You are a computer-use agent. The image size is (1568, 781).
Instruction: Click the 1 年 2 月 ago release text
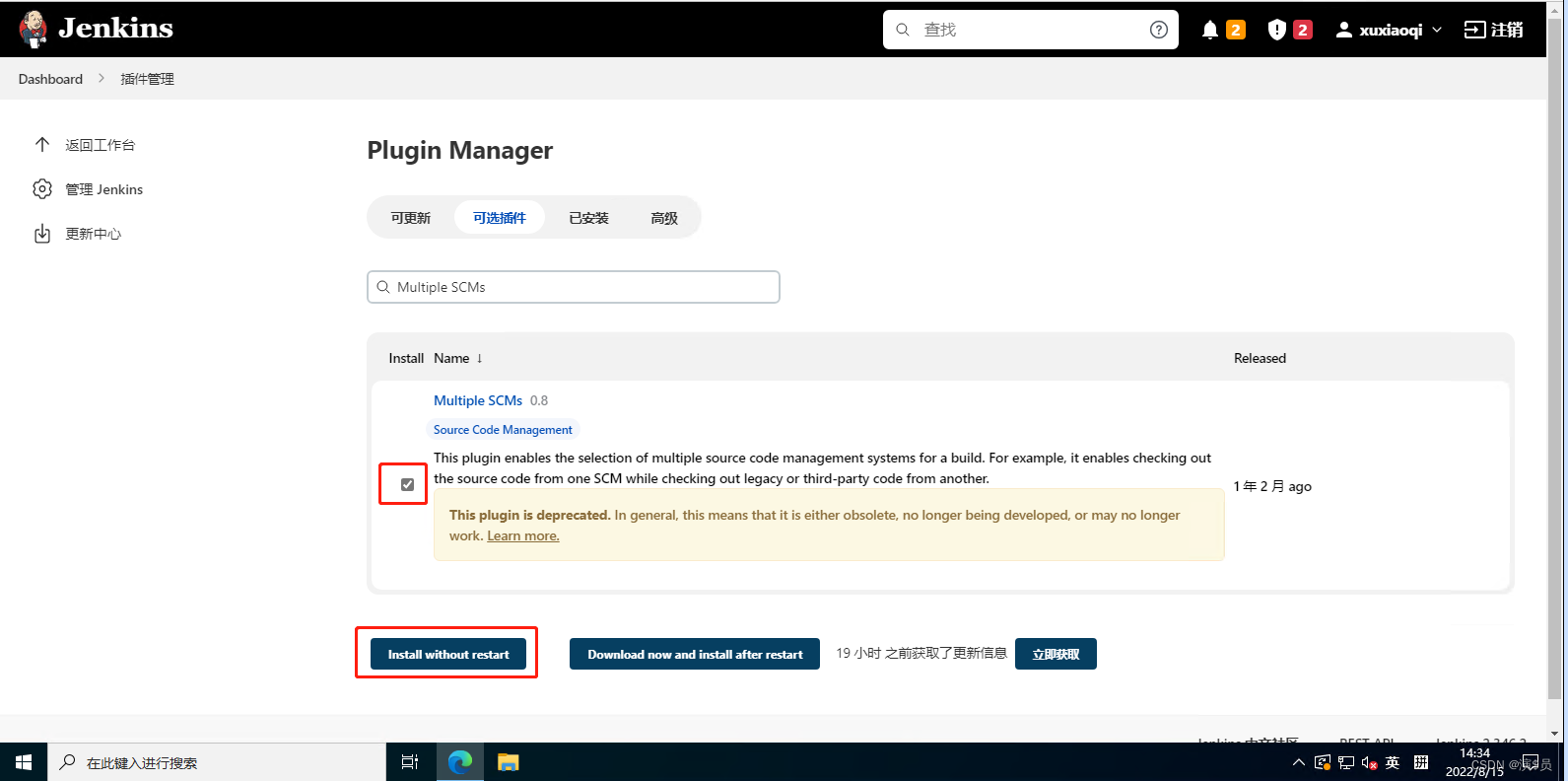pos(1272,486)
